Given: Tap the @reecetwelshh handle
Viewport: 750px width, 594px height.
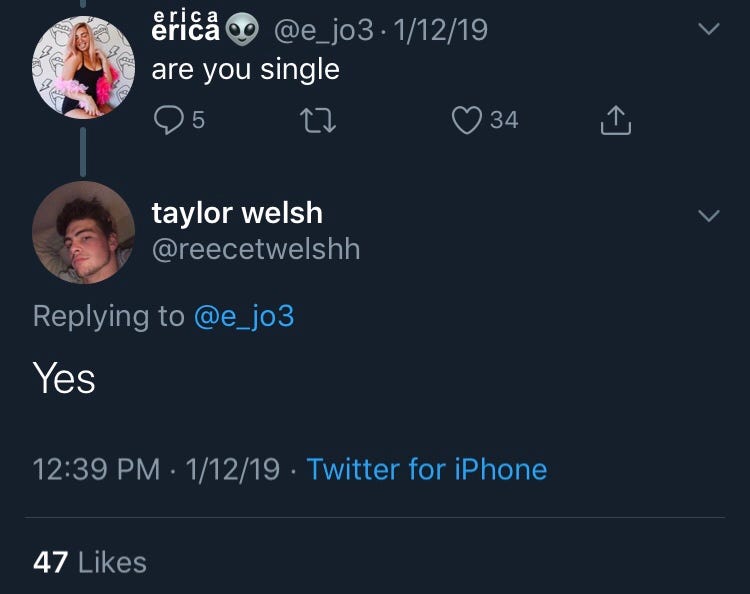Looking at the screenshot, I should coord(255,247).
